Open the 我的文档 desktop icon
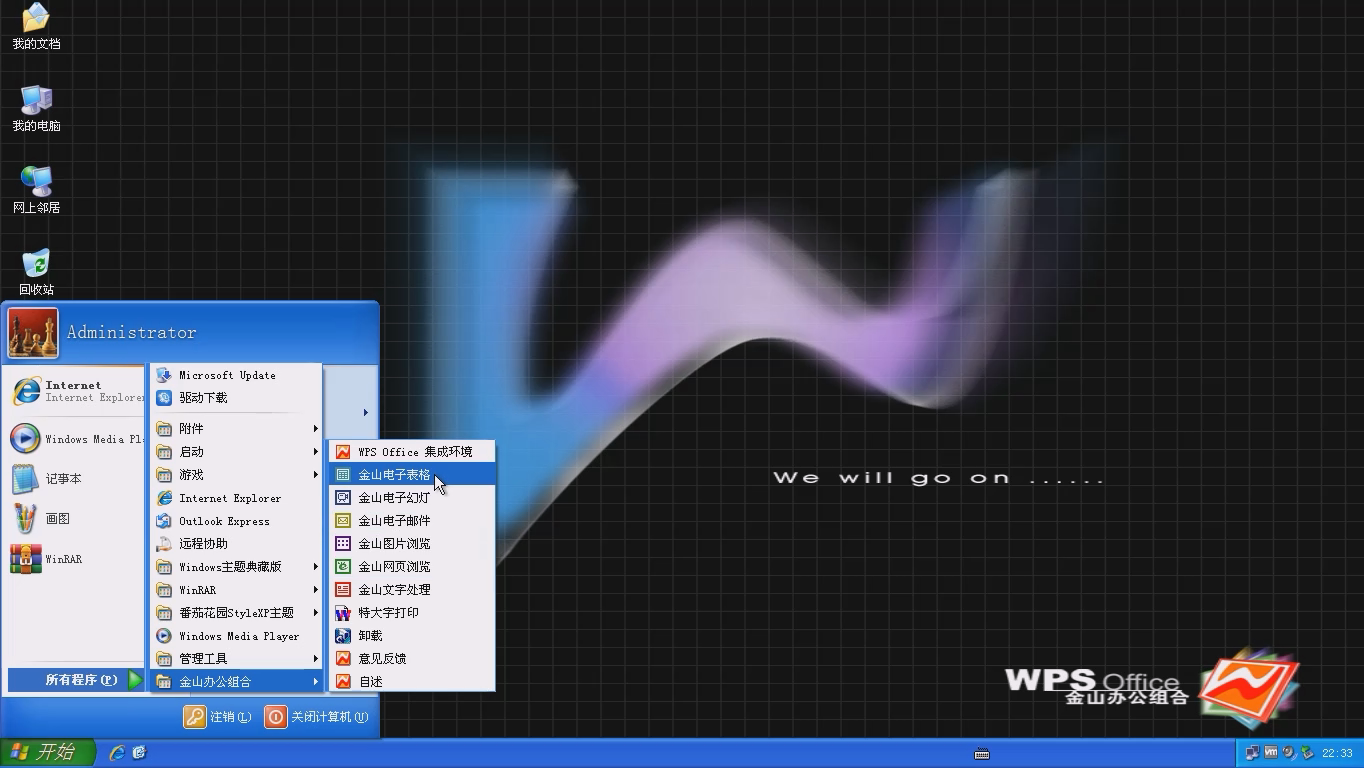The width and height of the screenshot is (1364, 768). 36,26
